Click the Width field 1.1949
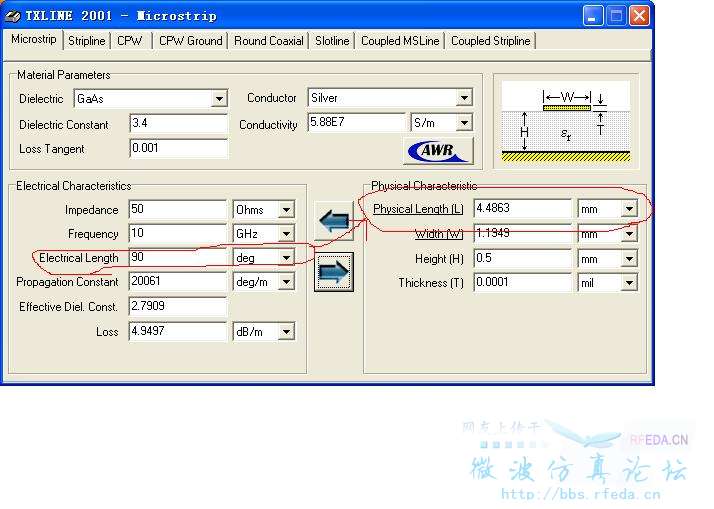Image resolution: width=714 pixels, height=509 pixels. (x=522, y=234)
